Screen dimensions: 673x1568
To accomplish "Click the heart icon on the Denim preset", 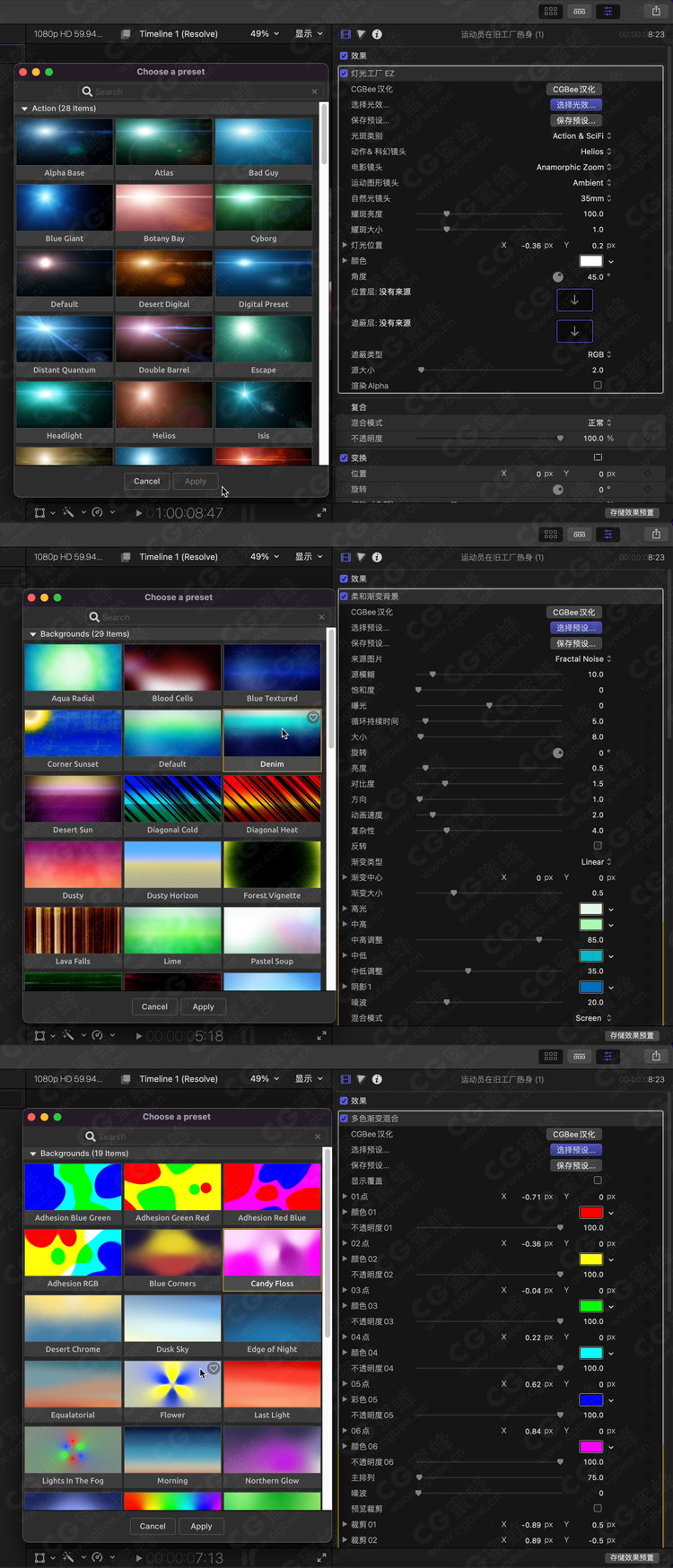I will [313, 718].
